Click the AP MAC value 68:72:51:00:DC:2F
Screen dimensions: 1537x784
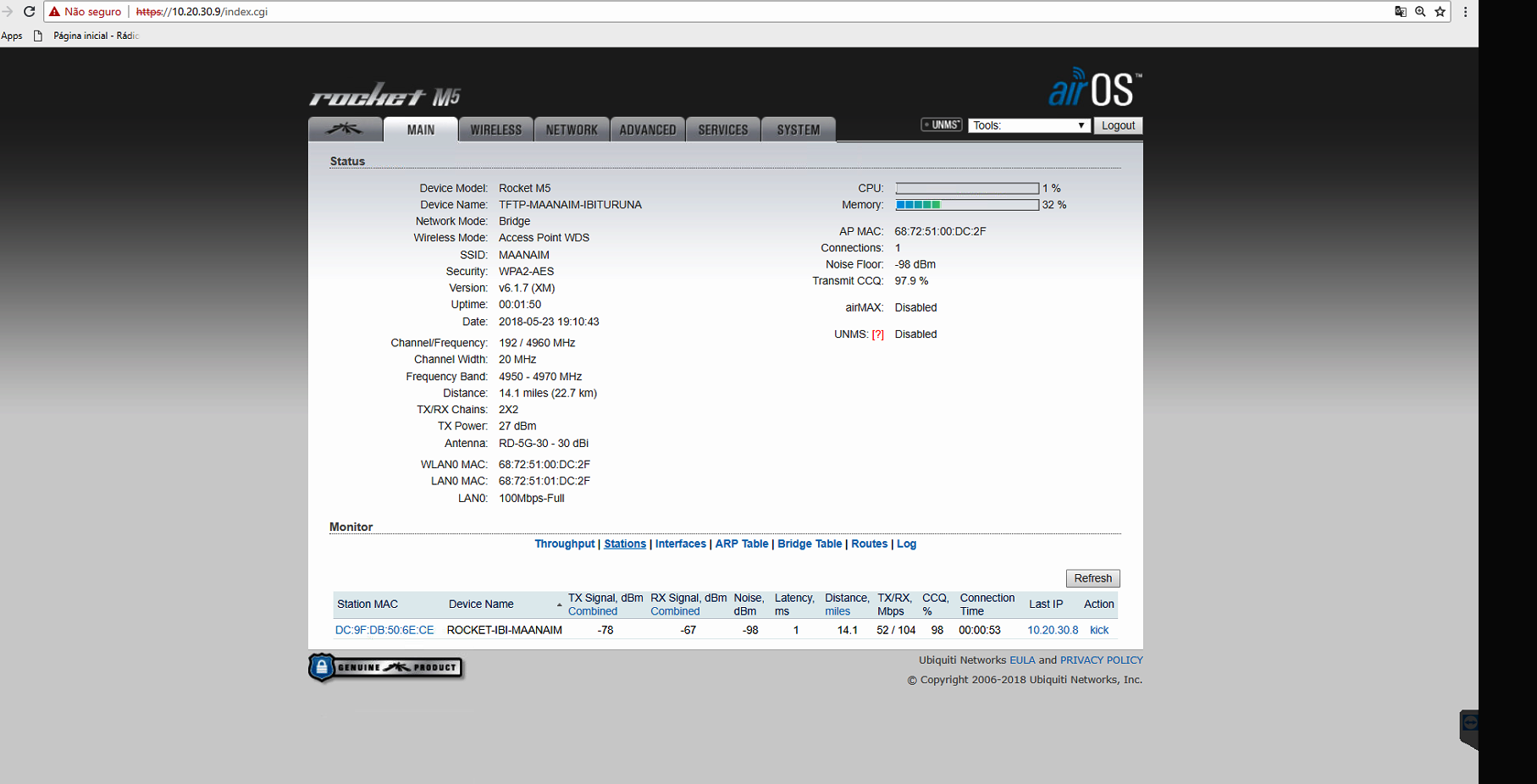[x=940, y=231]
